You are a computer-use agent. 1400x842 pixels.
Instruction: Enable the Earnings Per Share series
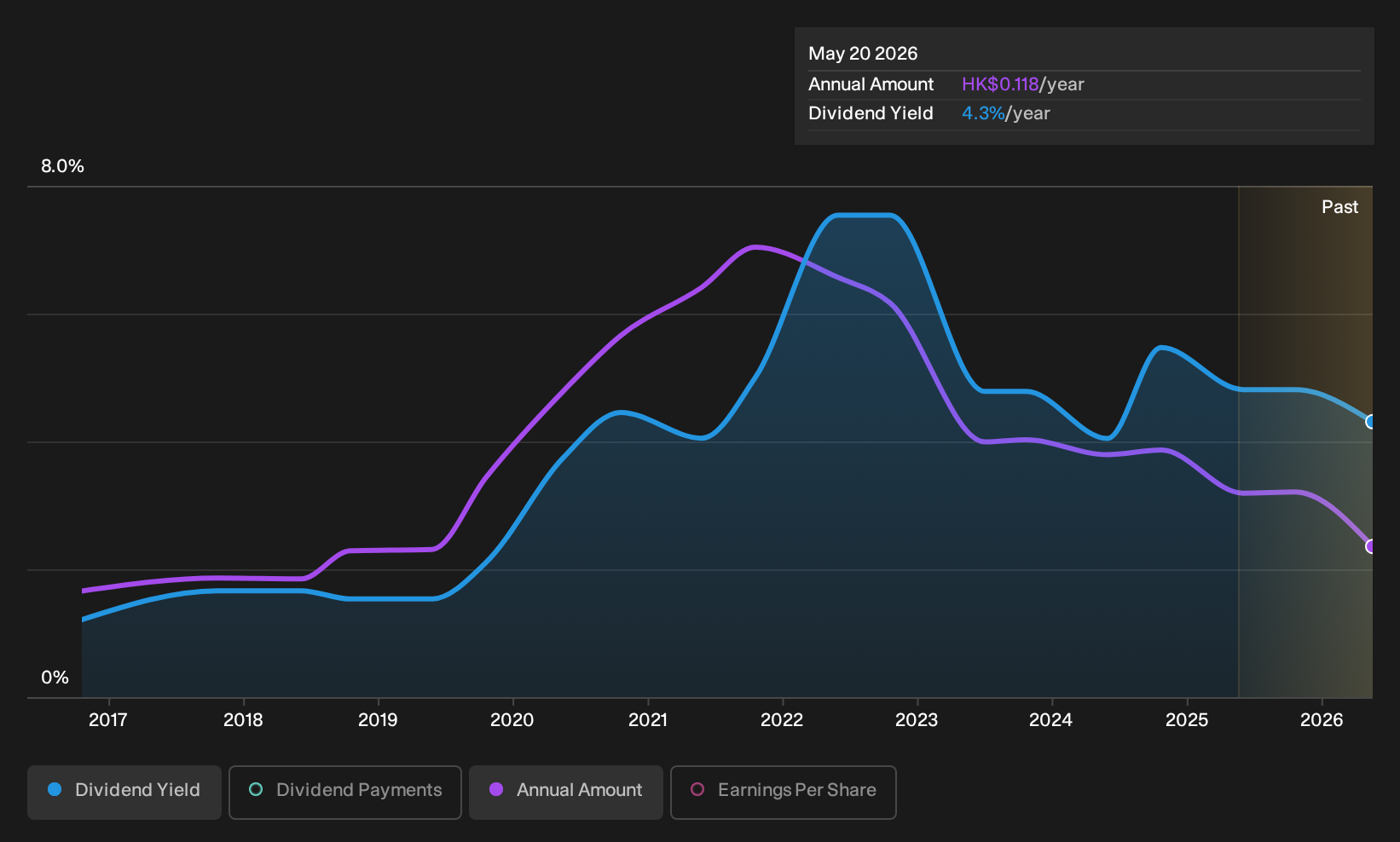tap(784, 793)
